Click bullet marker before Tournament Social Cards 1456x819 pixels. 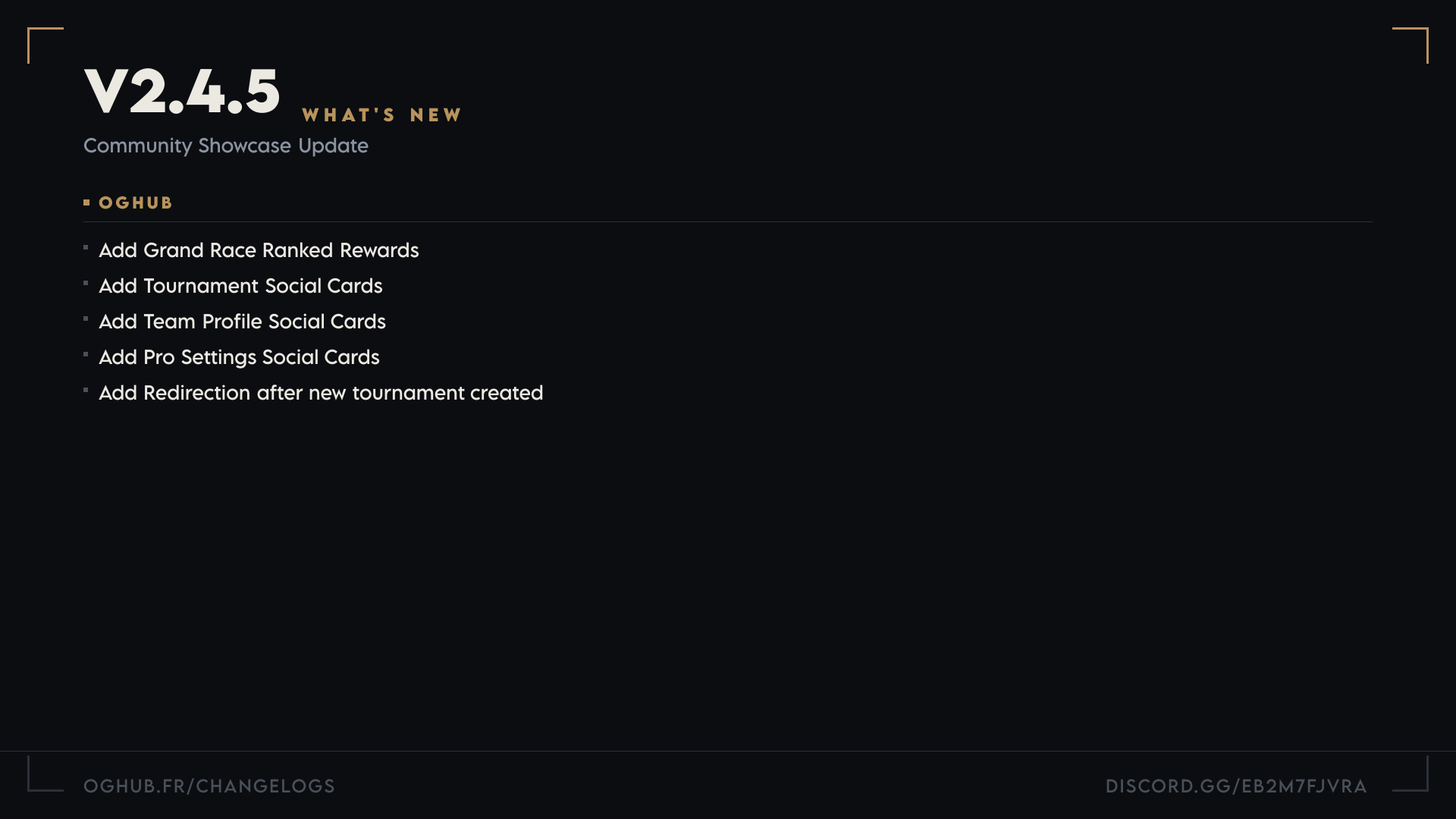point(86,283)
